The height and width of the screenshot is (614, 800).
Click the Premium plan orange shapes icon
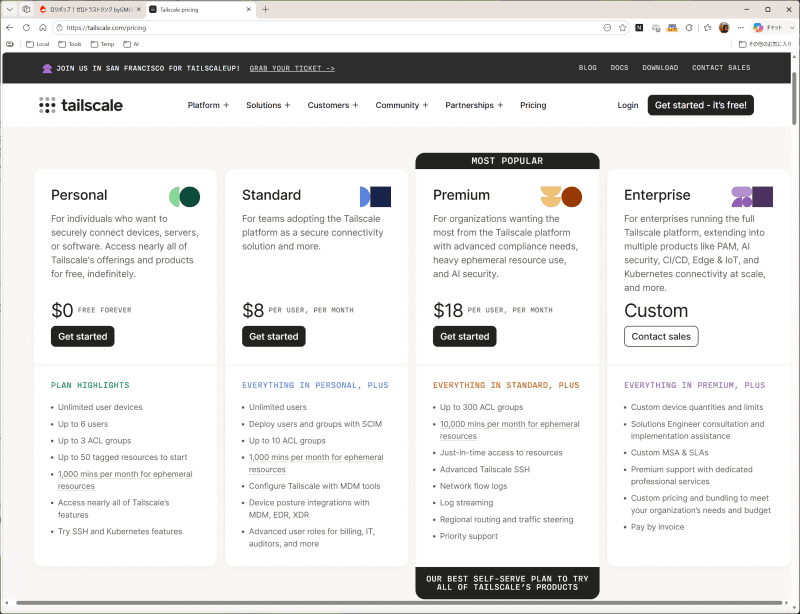[561, 197]
